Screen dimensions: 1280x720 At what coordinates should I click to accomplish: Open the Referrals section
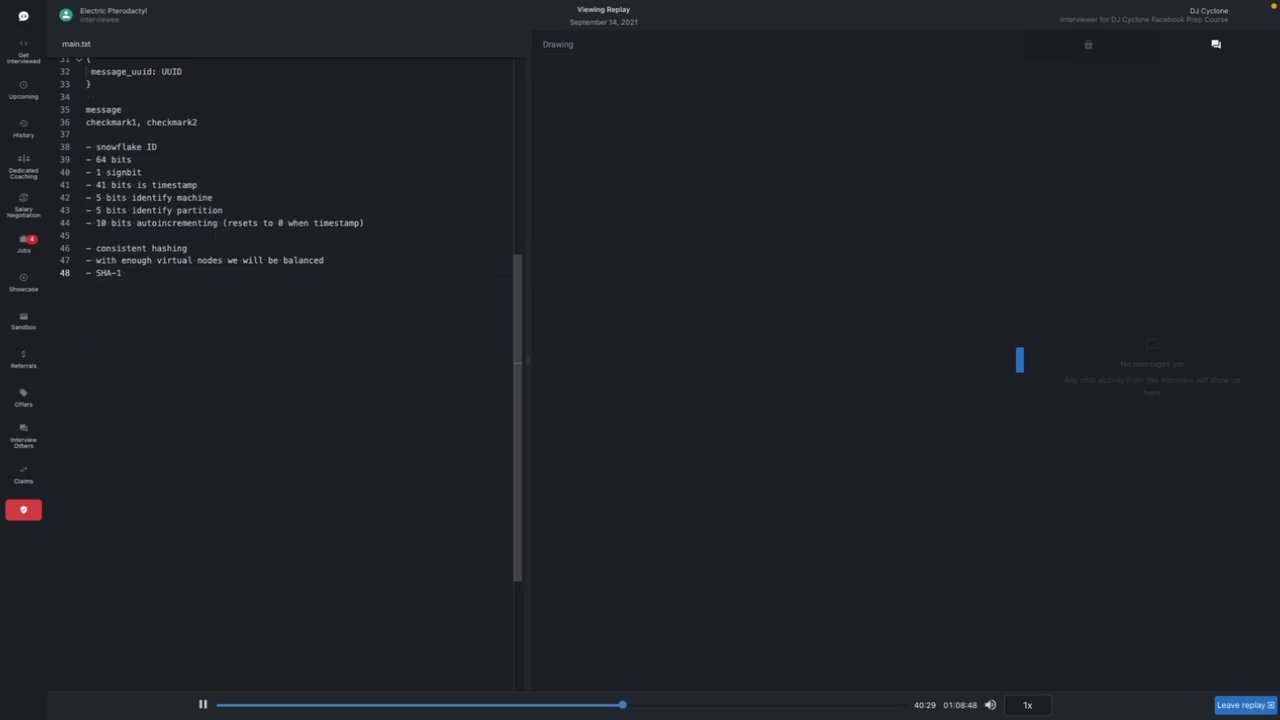(x=23, y=360)
